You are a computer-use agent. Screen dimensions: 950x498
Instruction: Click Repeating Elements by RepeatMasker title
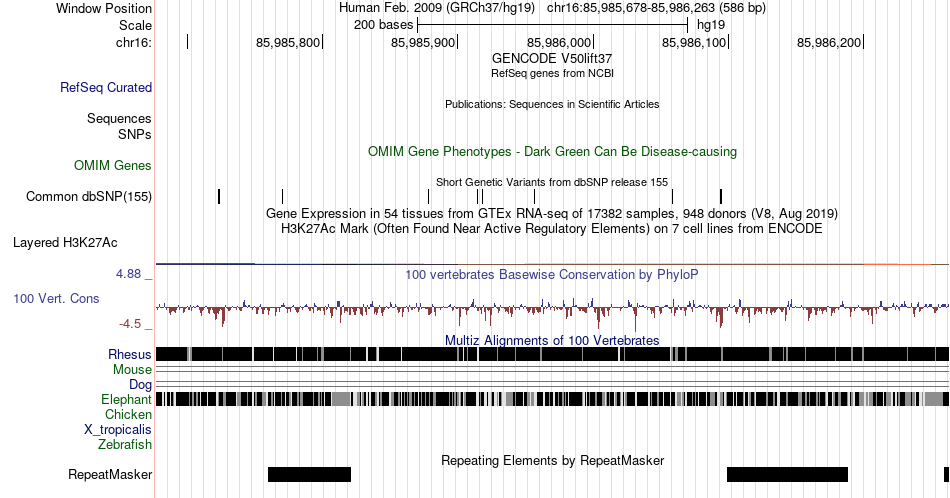[552, 460]
